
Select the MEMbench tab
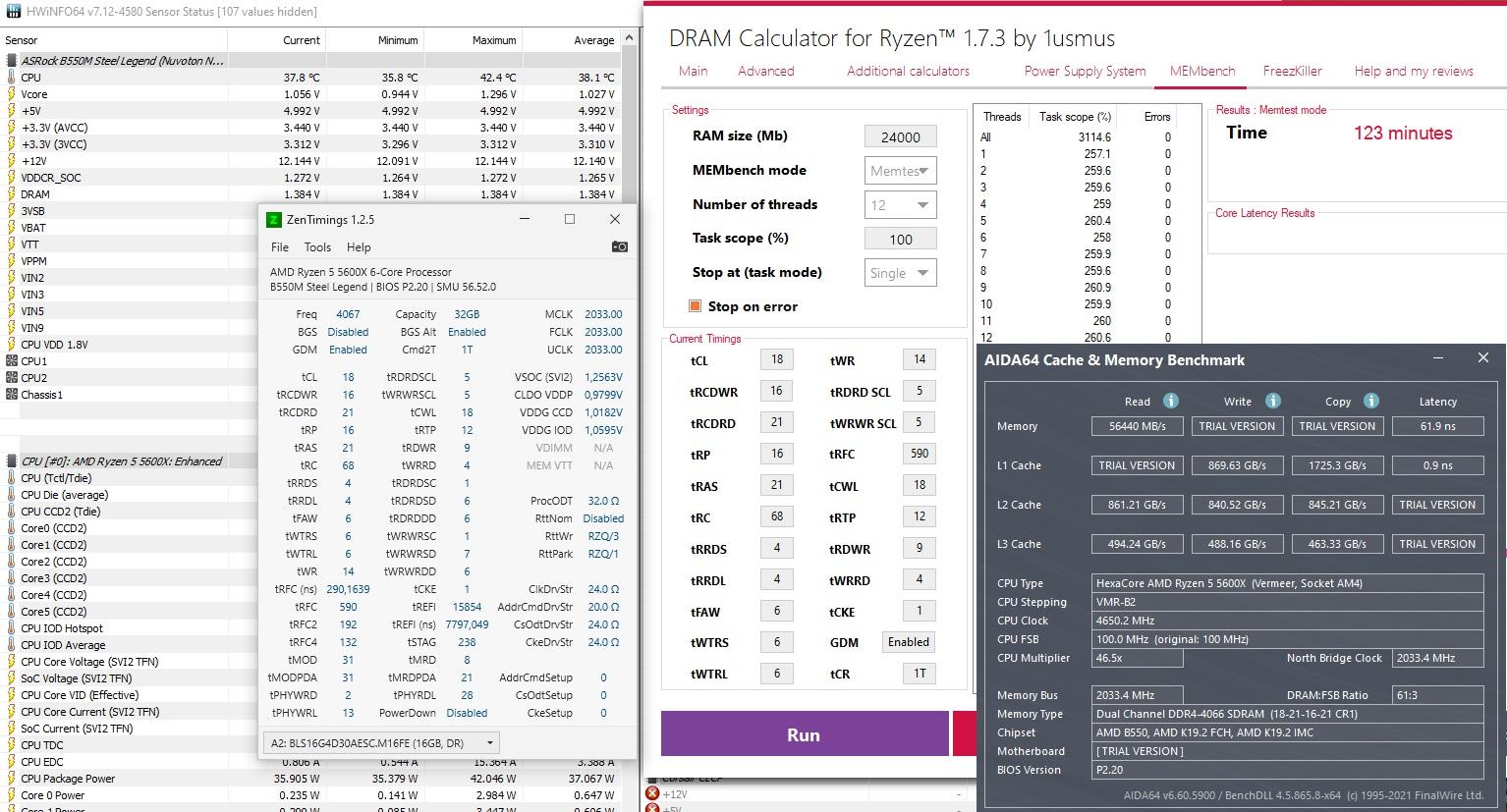pos(1201,71)
